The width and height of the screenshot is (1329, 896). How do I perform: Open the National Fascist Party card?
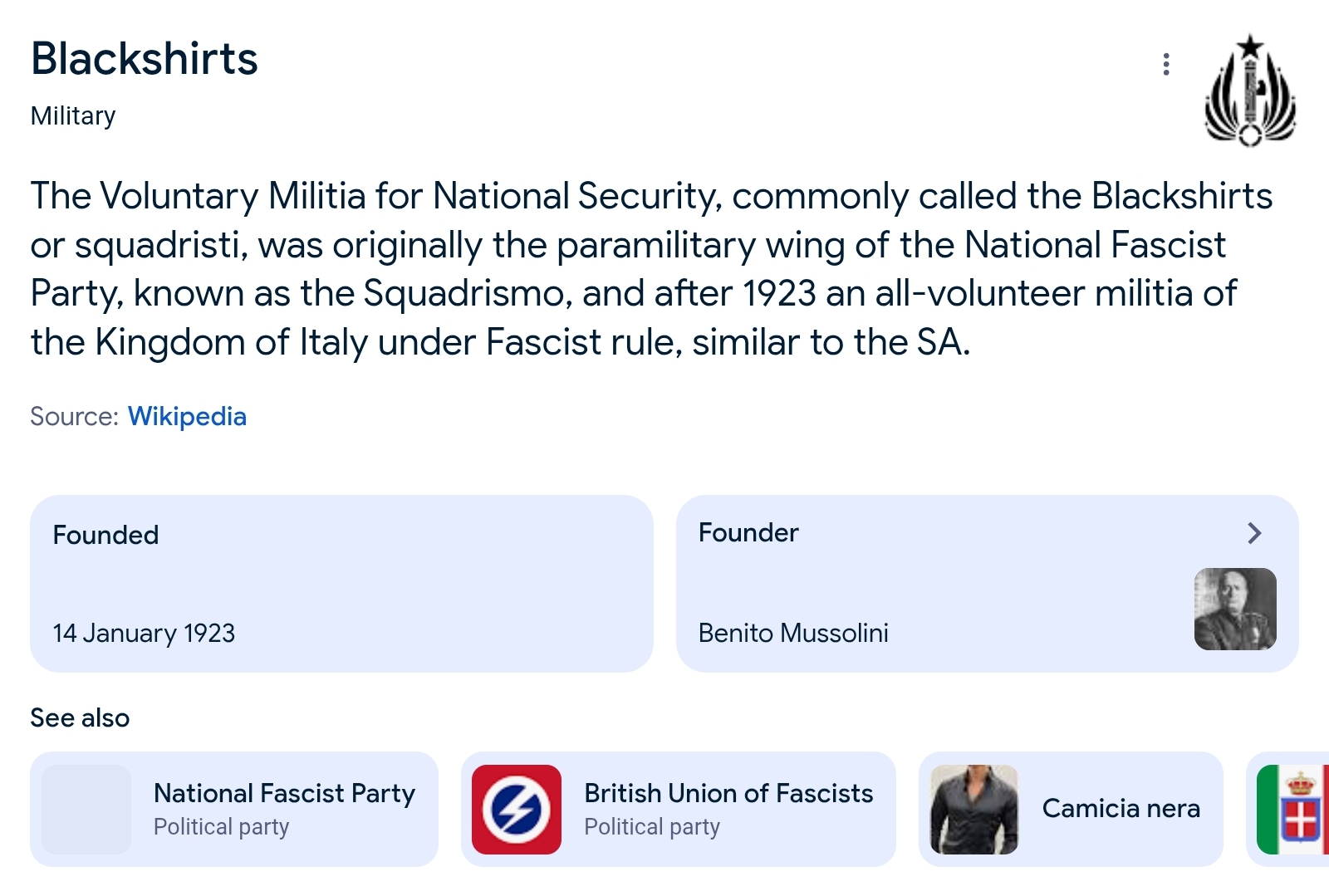point(284,808)
